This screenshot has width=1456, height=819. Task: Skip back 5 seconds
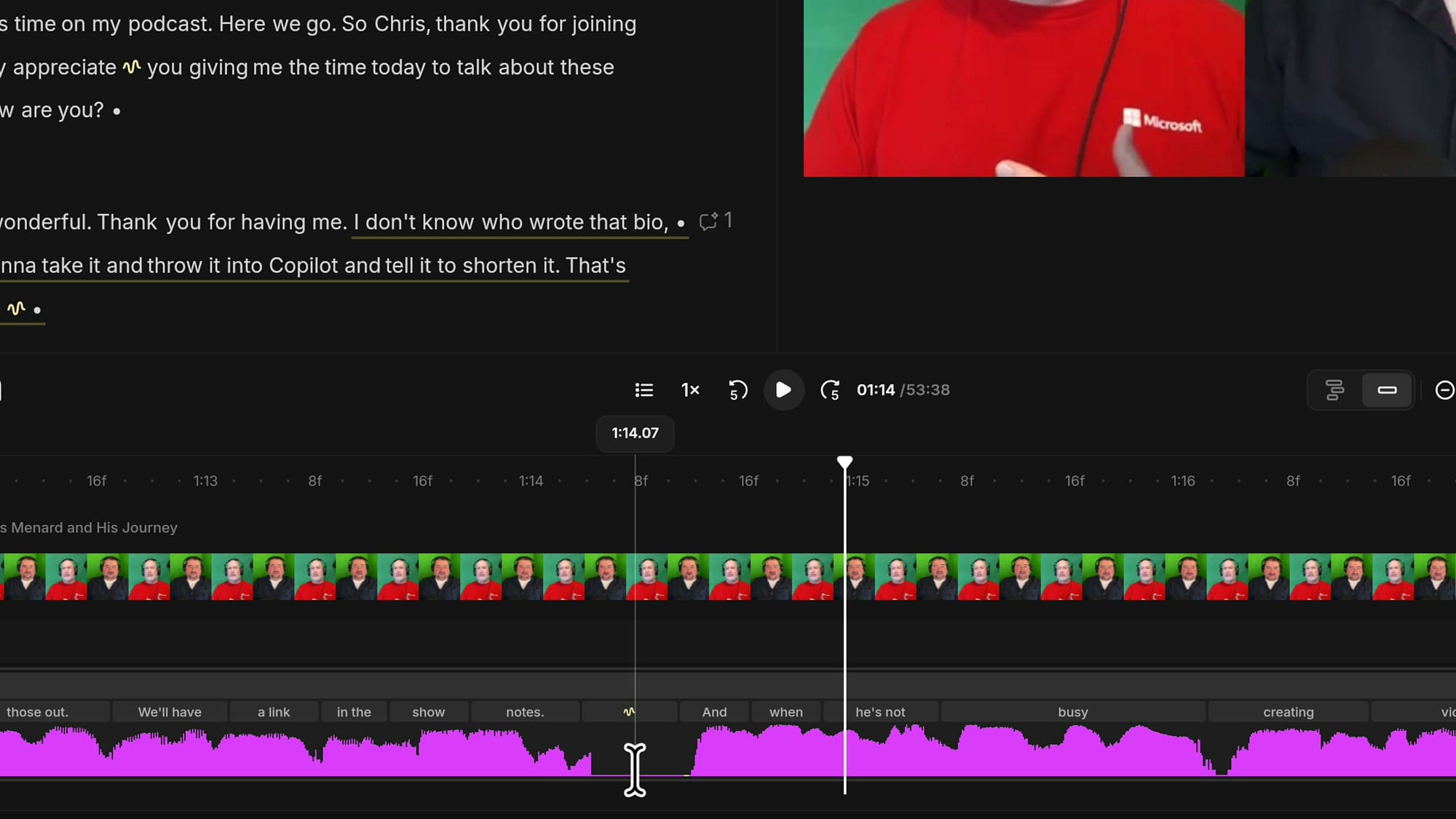[737, 390]
